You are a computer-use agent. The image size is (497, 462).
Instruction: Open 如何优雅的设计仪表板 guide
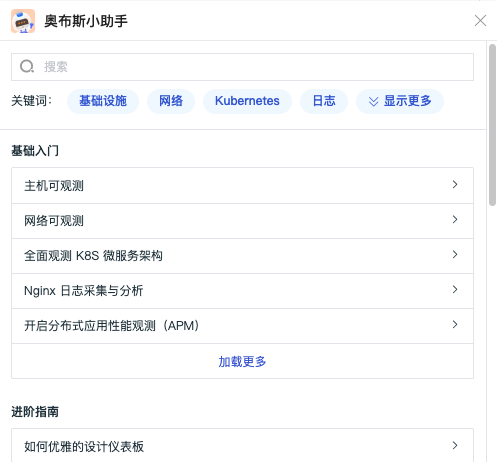(242, 446)
